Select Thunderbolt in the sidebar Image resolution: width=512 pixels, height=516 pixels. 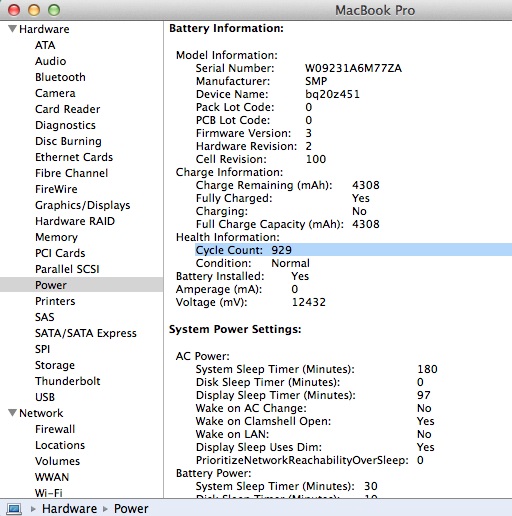tap(68, 381)
